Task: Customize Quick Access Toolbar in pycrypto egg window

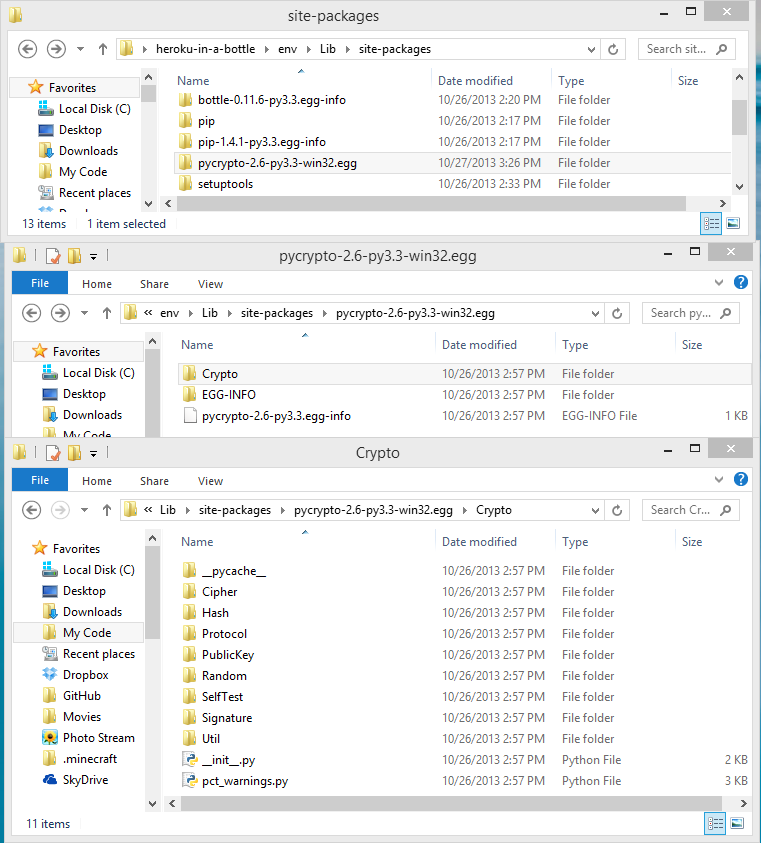Action: coord(93,256)
